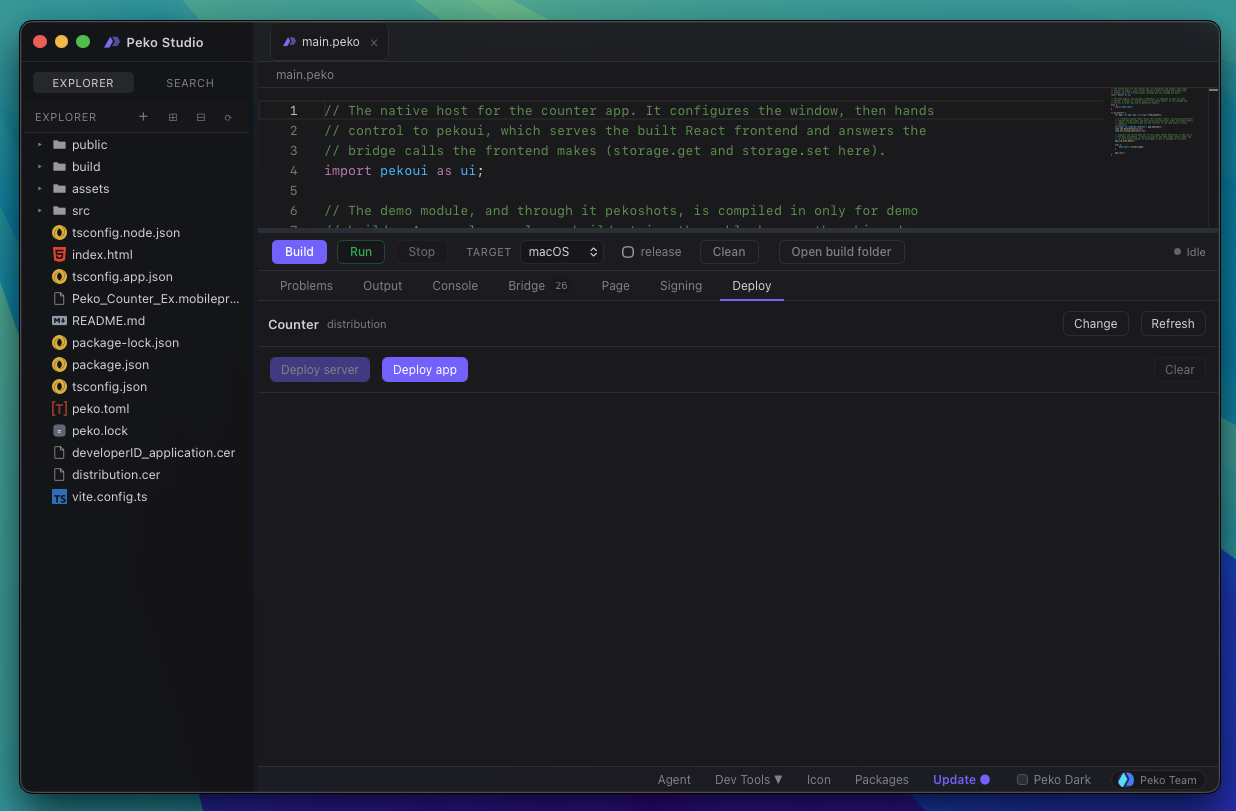1236x811 pixels.
Task: Click the lock icon beside peko.lock
Action: (x=59, y=431)
